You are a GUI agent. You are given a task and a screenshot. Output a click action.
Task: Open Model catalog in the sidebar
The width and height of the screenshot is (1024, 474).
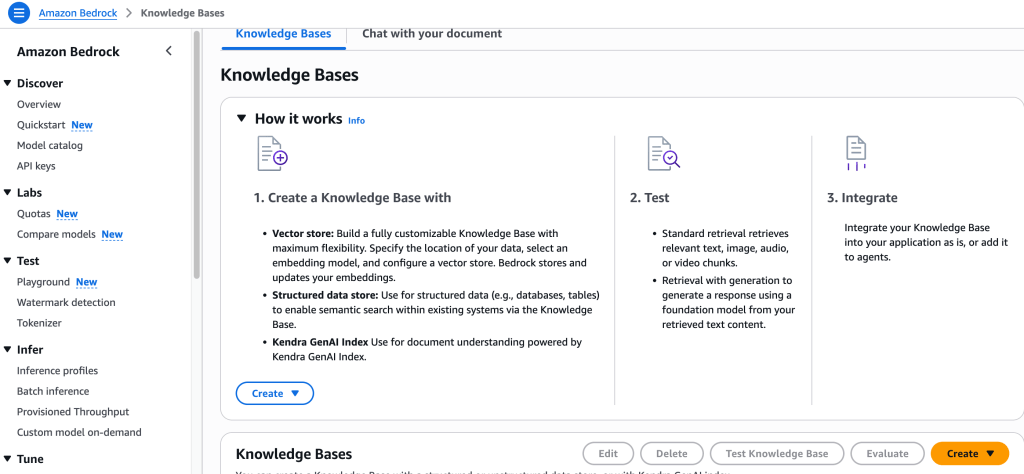(50, 145)
